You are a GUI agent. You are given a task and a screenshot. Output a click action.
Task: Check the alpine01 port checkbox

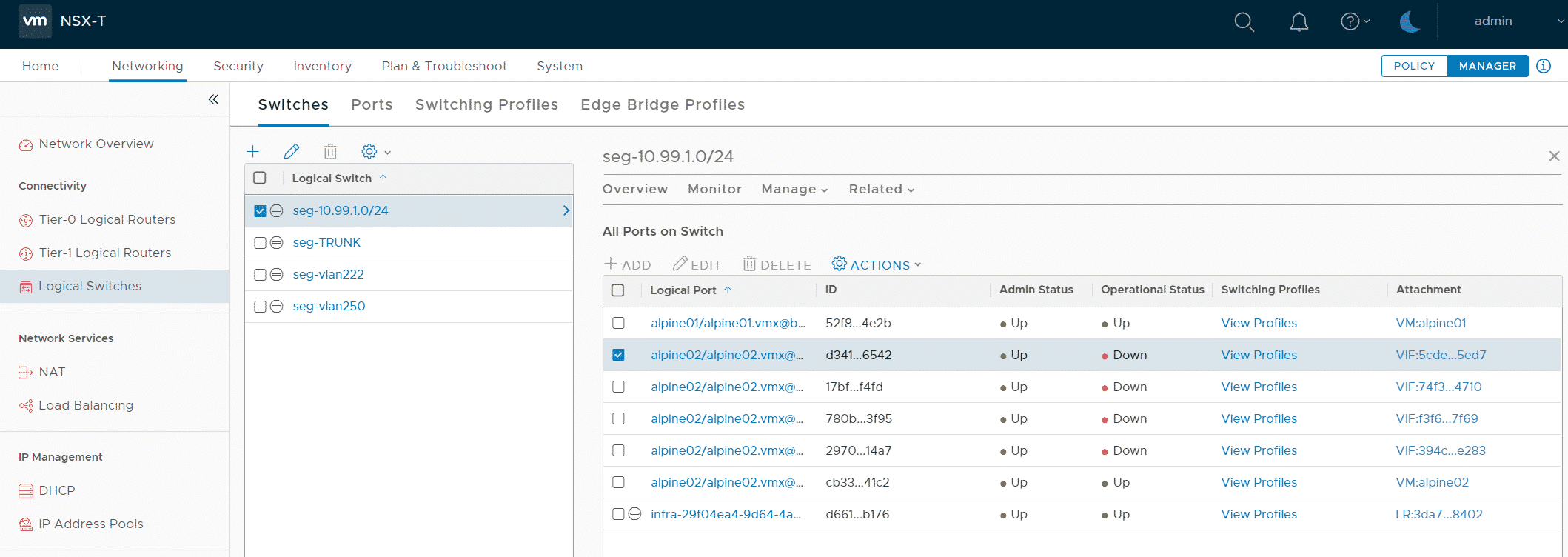(x=618, y=324)
